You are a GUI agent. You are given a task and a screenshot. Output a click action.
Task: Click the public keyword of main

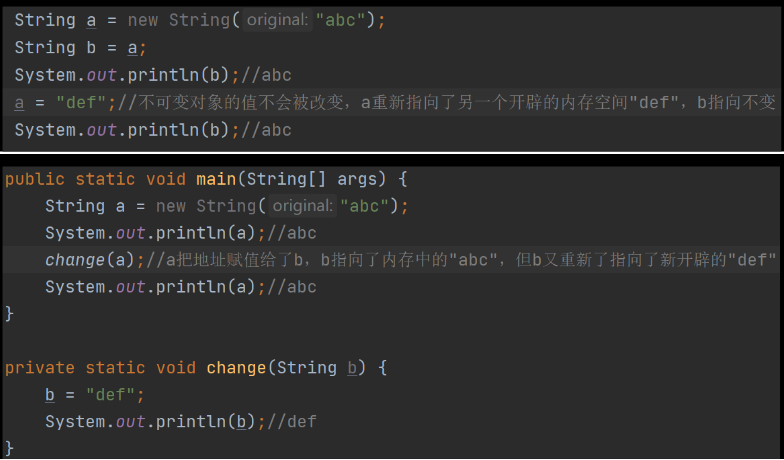[x=34, y=179]
